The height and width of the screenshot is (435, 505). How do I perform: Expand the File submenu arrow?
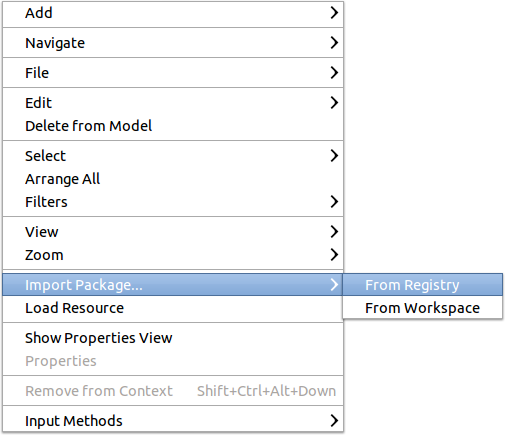pos(334,73)
